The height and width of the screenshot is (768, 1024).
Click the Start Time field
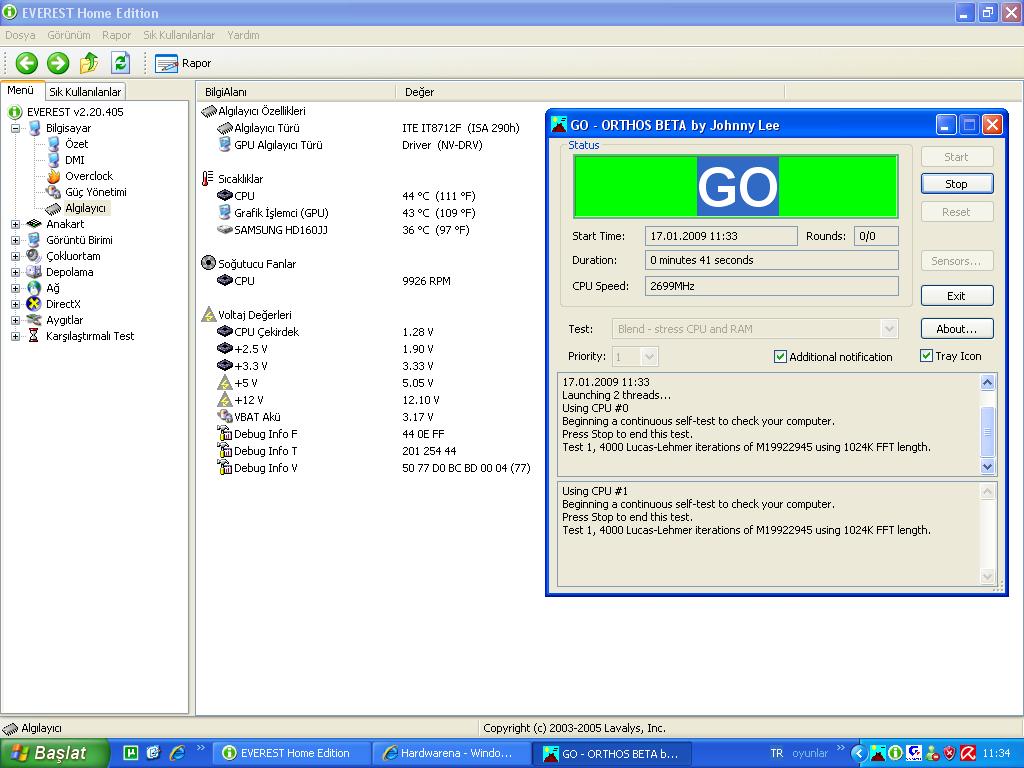[x=721, y=236]
